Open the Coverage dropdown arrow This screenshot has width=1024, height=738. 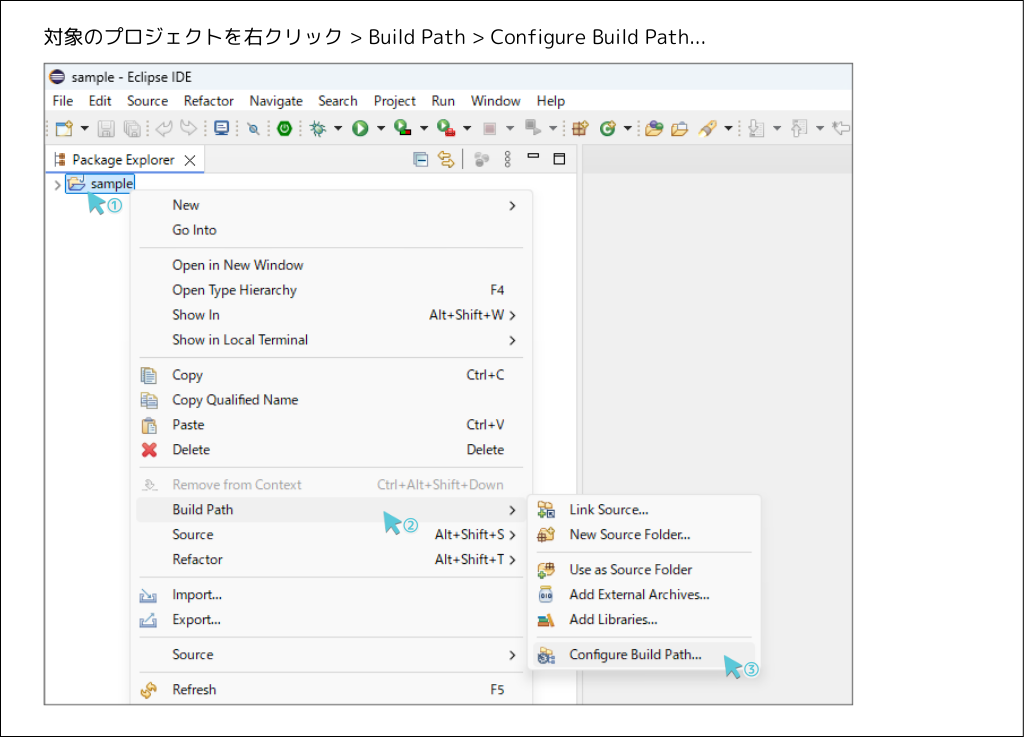[x=424, y=129]
